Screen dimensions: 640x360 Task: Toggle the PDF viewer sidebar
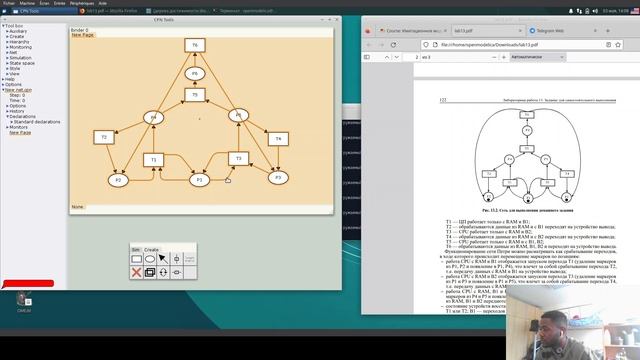point(367,57)
